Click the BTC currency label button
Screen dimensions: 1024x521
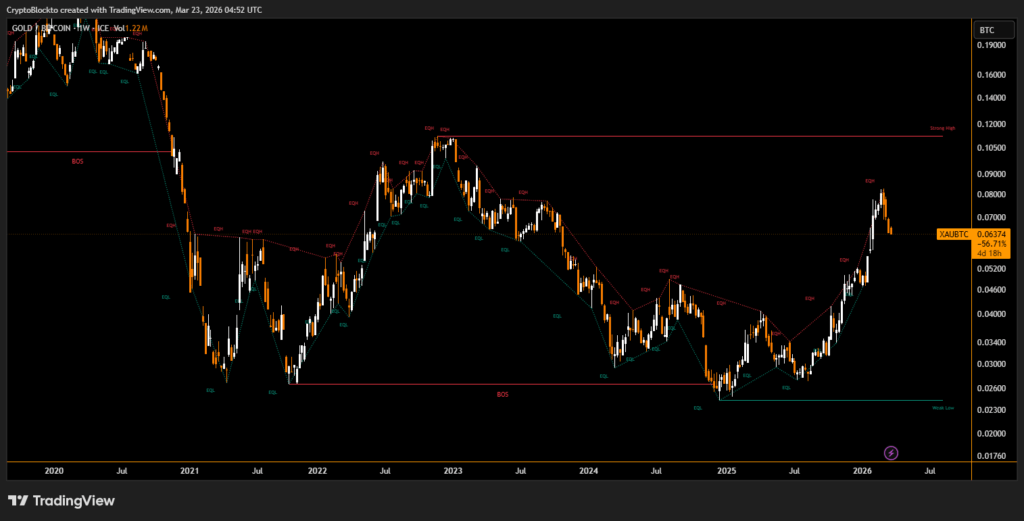987,30
